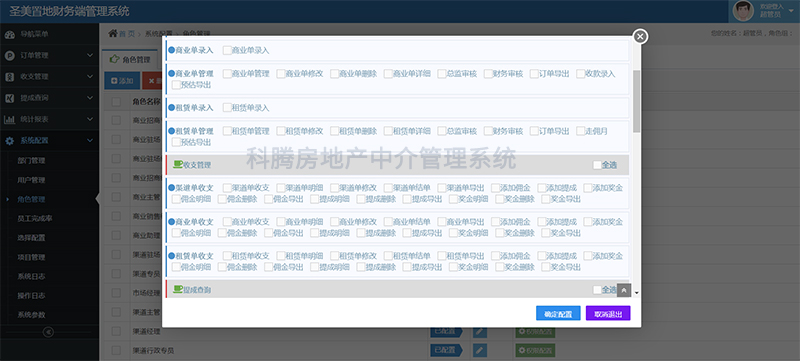The image size is (800, 361).
Task: Click the red delete X toolbar button
Action: pos(151,81)
